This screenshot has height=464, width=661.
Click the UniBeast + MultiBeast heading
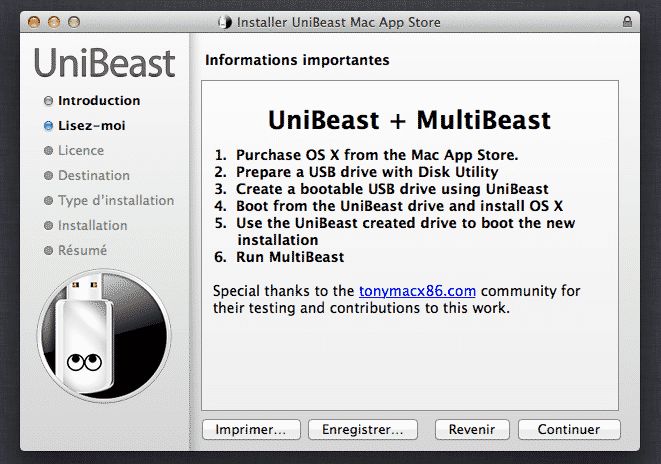point(409,120)
